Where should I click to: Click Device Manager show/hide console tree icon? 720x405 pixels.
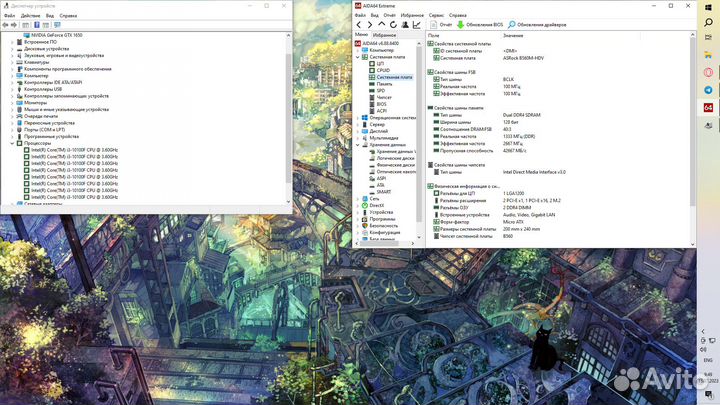pyautogui.click(x=26, y=25)
